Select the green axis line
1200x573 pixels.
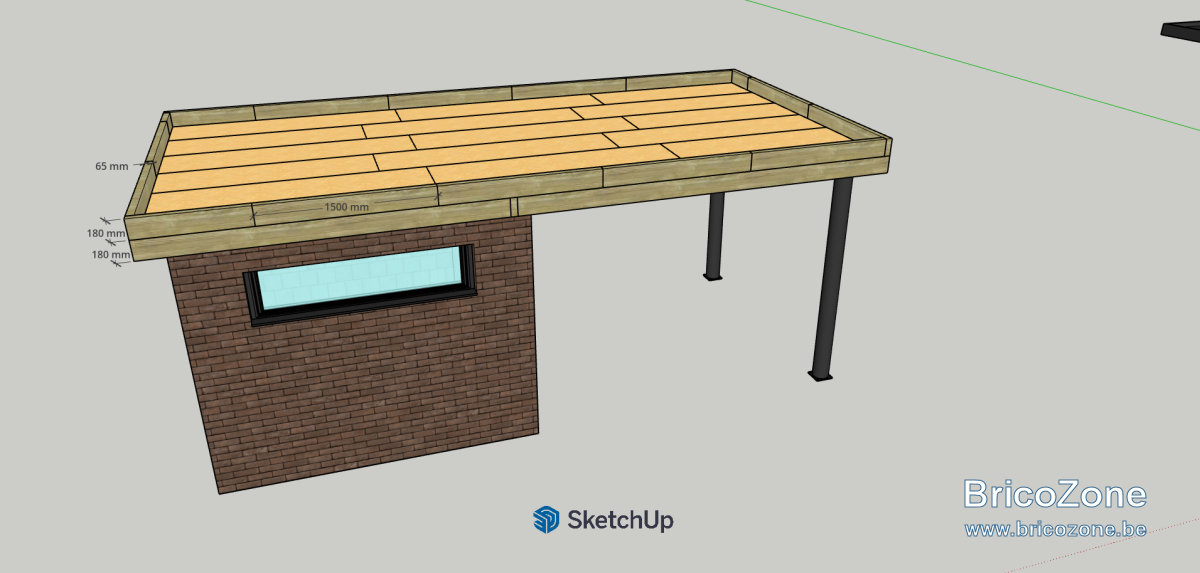(x=970, y=62)
